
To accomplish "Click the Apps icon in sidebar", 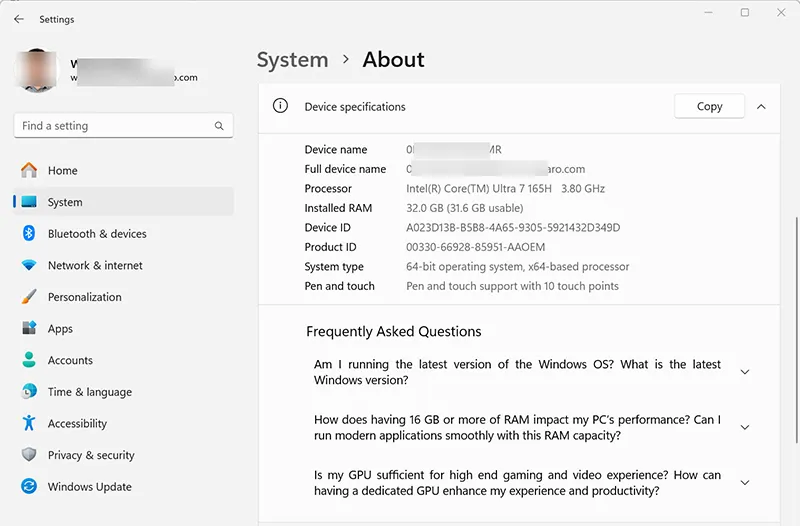I will click(x=29, y=328).
